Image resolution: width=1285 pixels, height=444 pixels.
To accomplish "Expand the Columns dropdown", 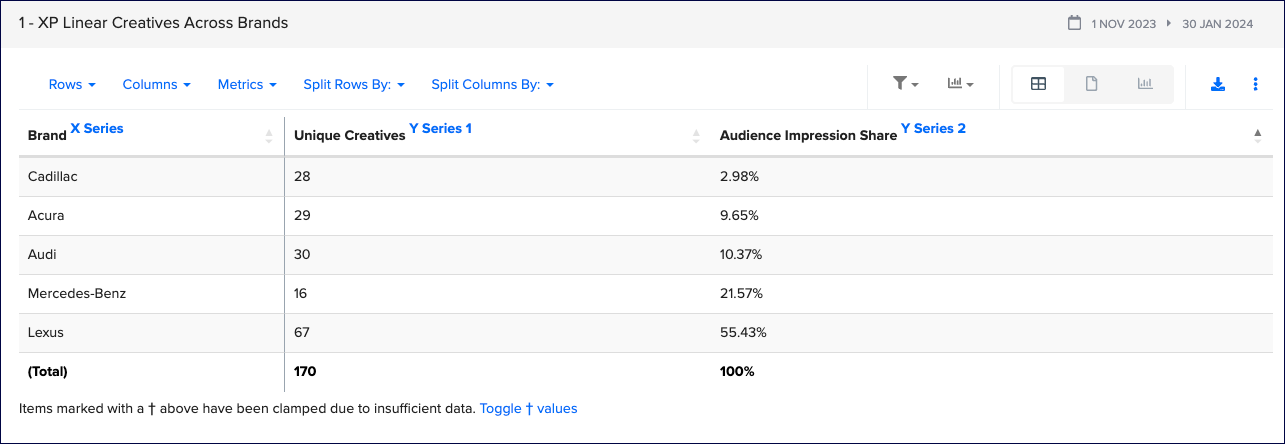I will (x=156, y=85).
